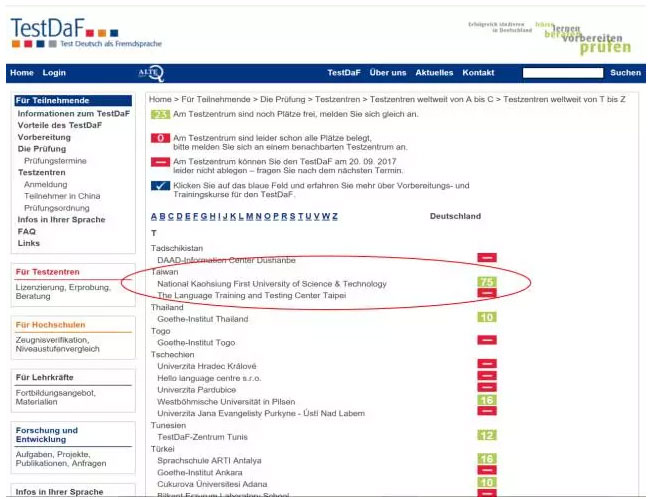Open the Über uns menu

click(388, 73)
